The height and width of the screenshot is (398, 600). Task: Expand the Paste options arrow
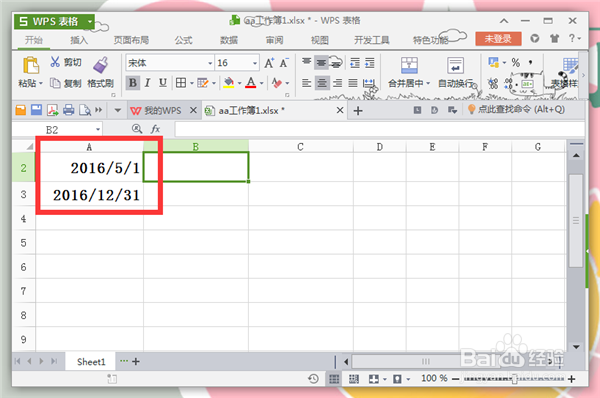coord(40,83)
